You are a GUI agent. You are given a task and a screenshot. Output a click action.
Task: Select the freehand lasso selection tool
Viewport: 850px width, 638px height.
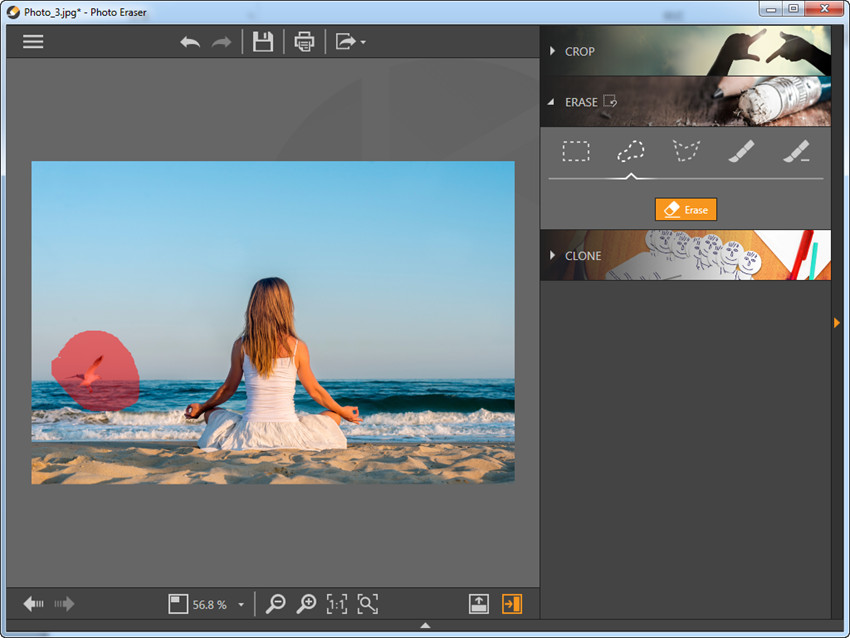pos(631,151)
